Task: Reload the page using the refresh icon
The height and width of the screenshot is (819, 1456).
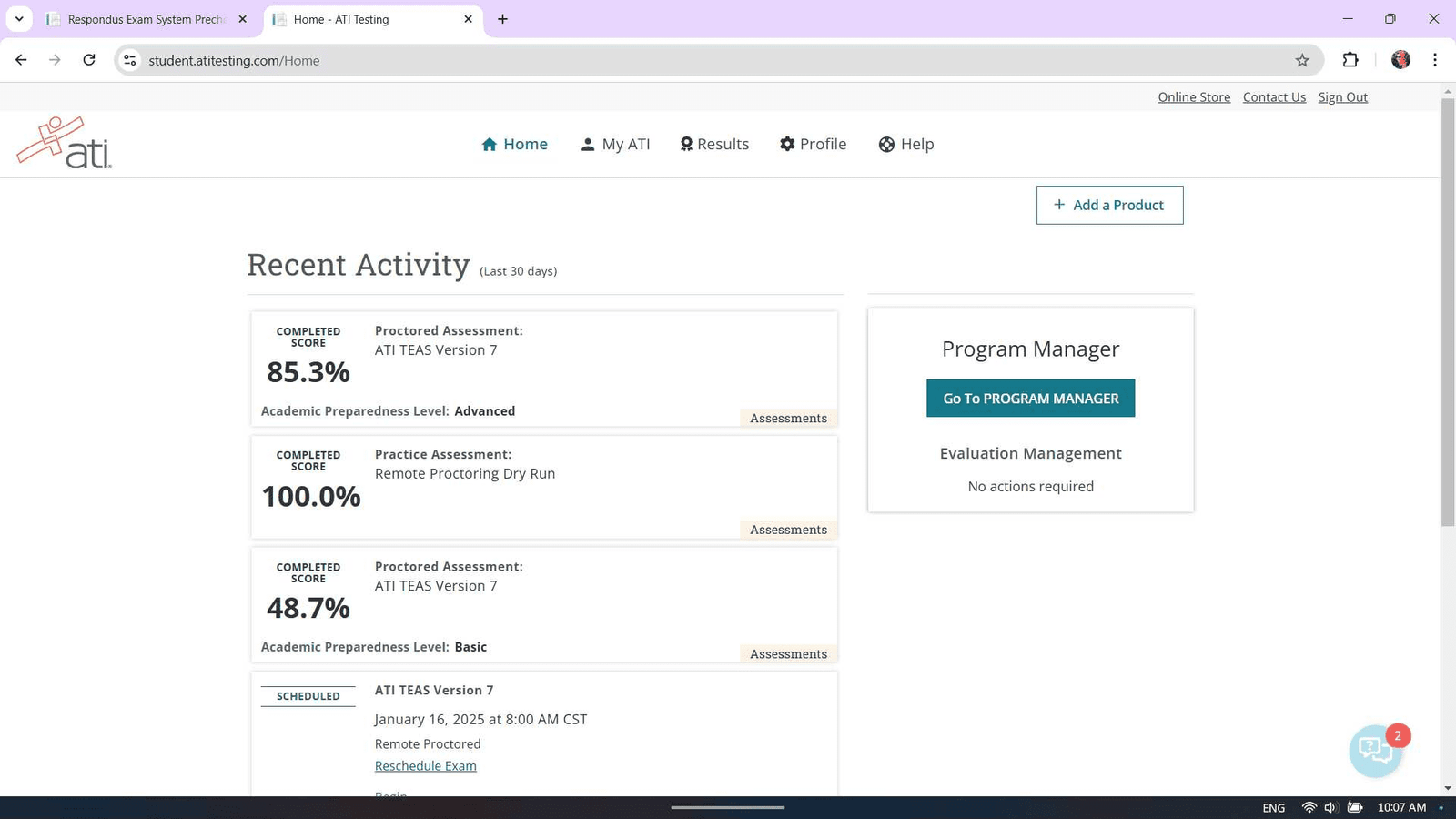Action: 89,60
